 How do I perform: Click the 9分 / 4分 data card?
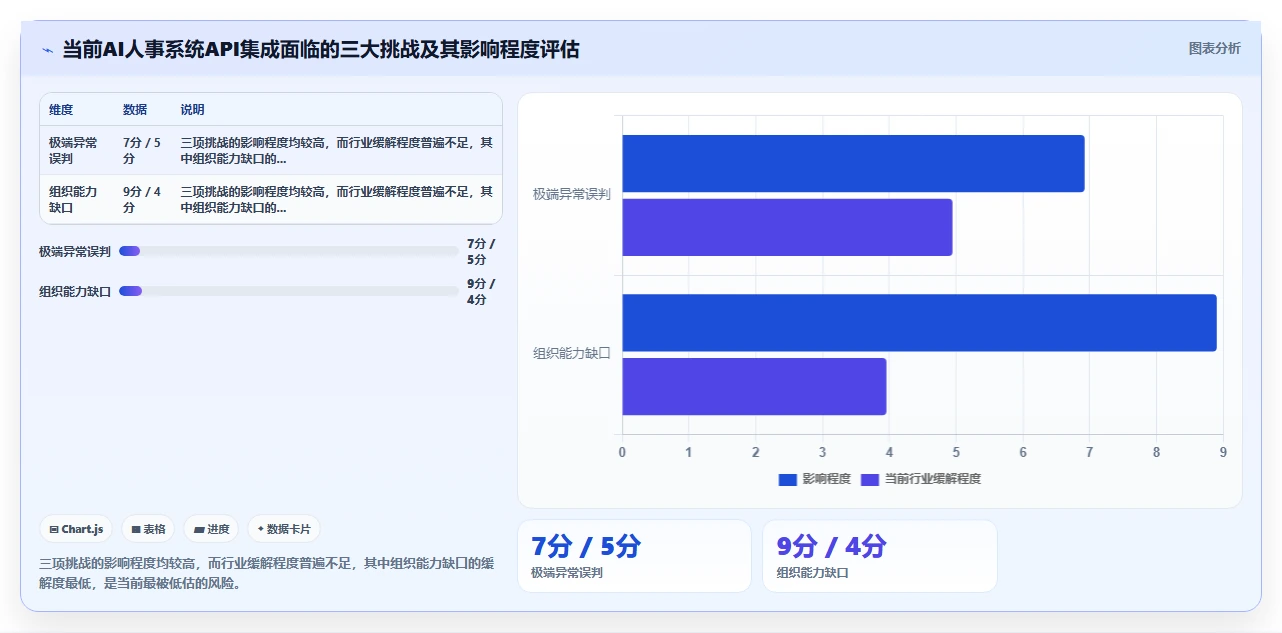tap(880, 556)
